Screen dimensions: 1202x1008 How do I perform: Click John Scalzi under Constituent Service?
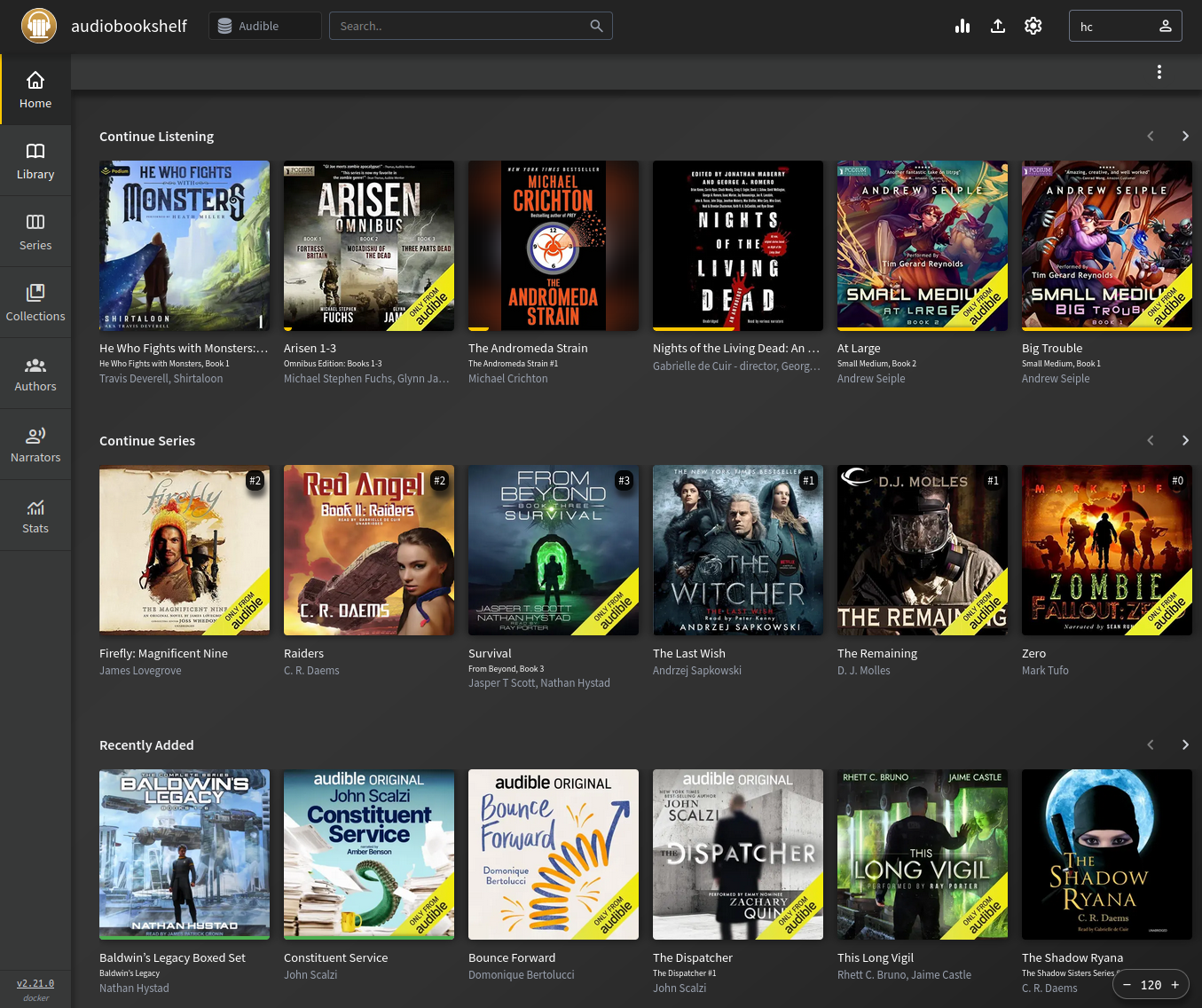pyautogui.click(x=310, y=975)
